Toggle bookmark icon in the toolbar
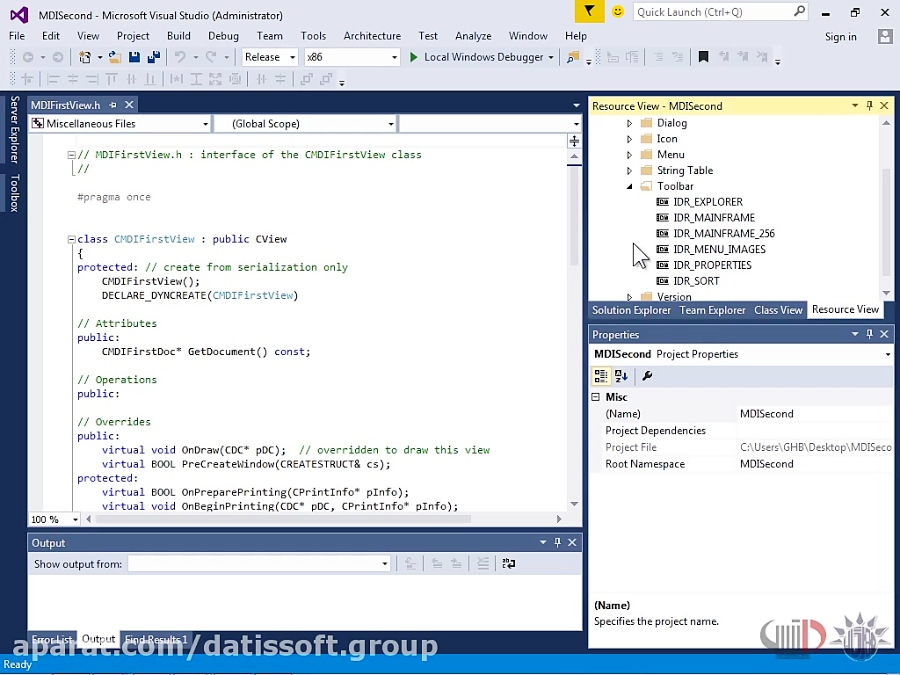Image resolution: width=900 pixels, height=675 pixels. (x=703, y=58)
